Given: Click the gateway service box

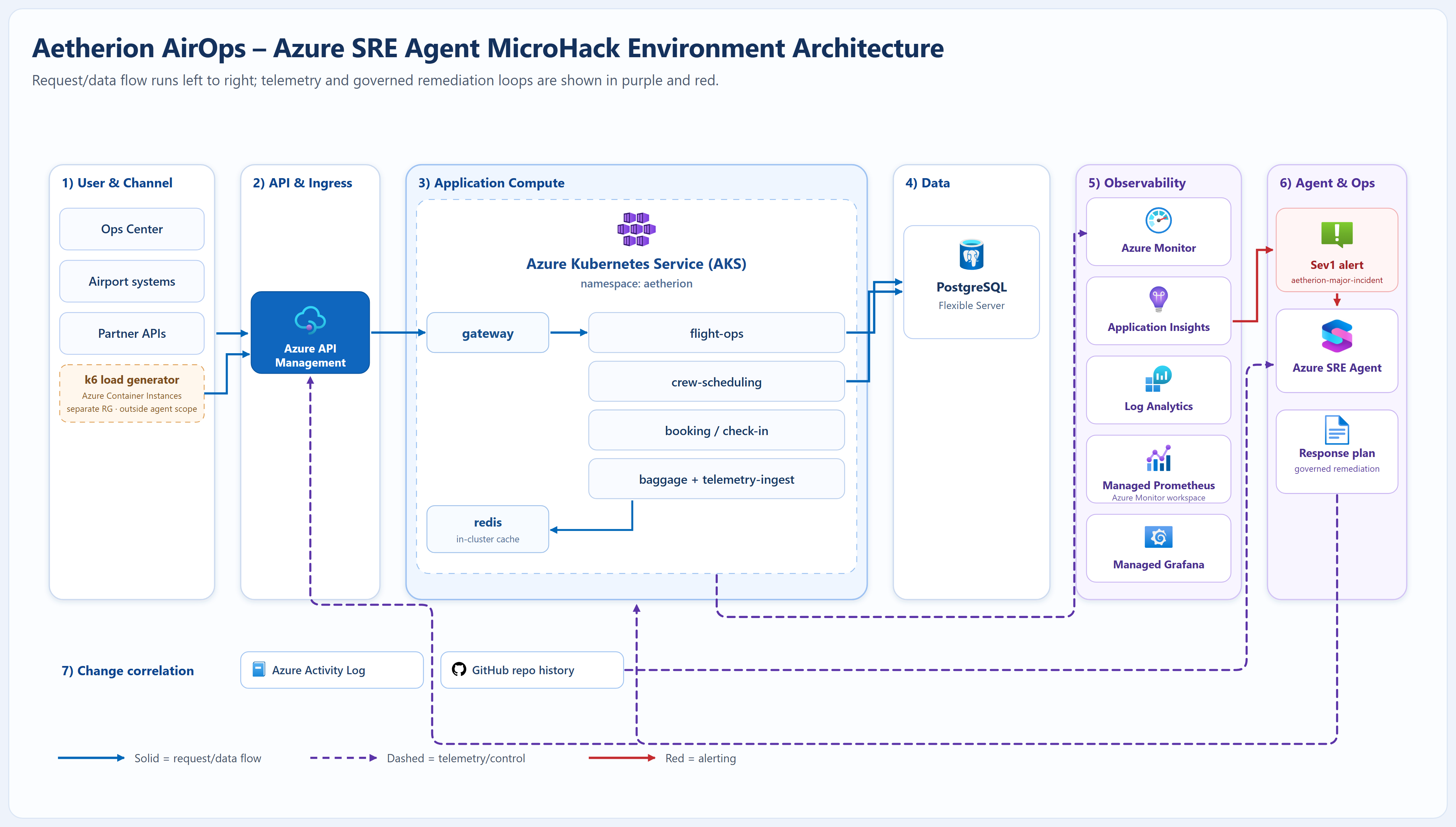Looking at the screenshot, I should [487, 333].
